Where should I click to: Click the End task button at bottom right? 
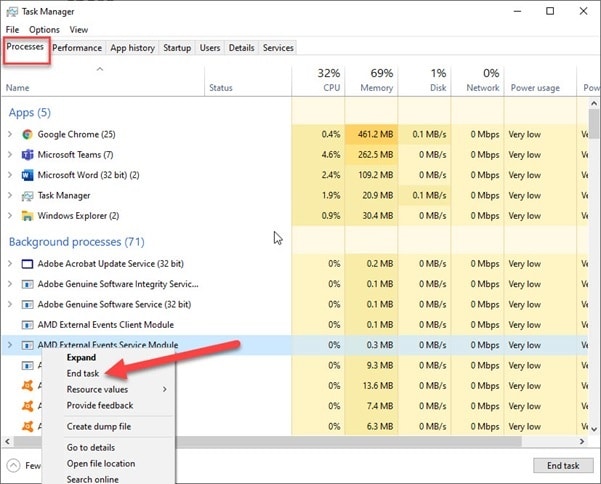coord(563,466)
